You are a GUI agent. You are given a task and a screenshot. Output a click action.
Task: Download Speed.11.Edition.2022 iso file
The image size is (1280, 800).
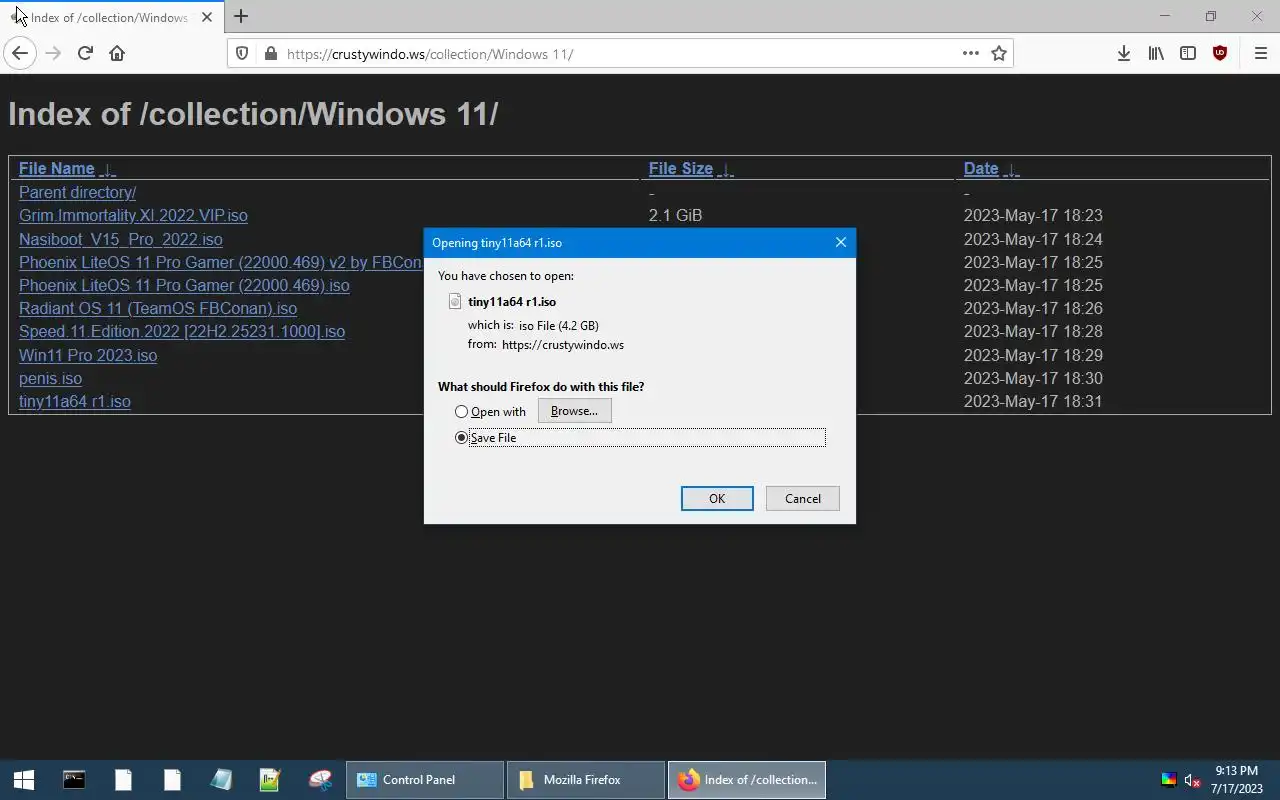(182, 331)
